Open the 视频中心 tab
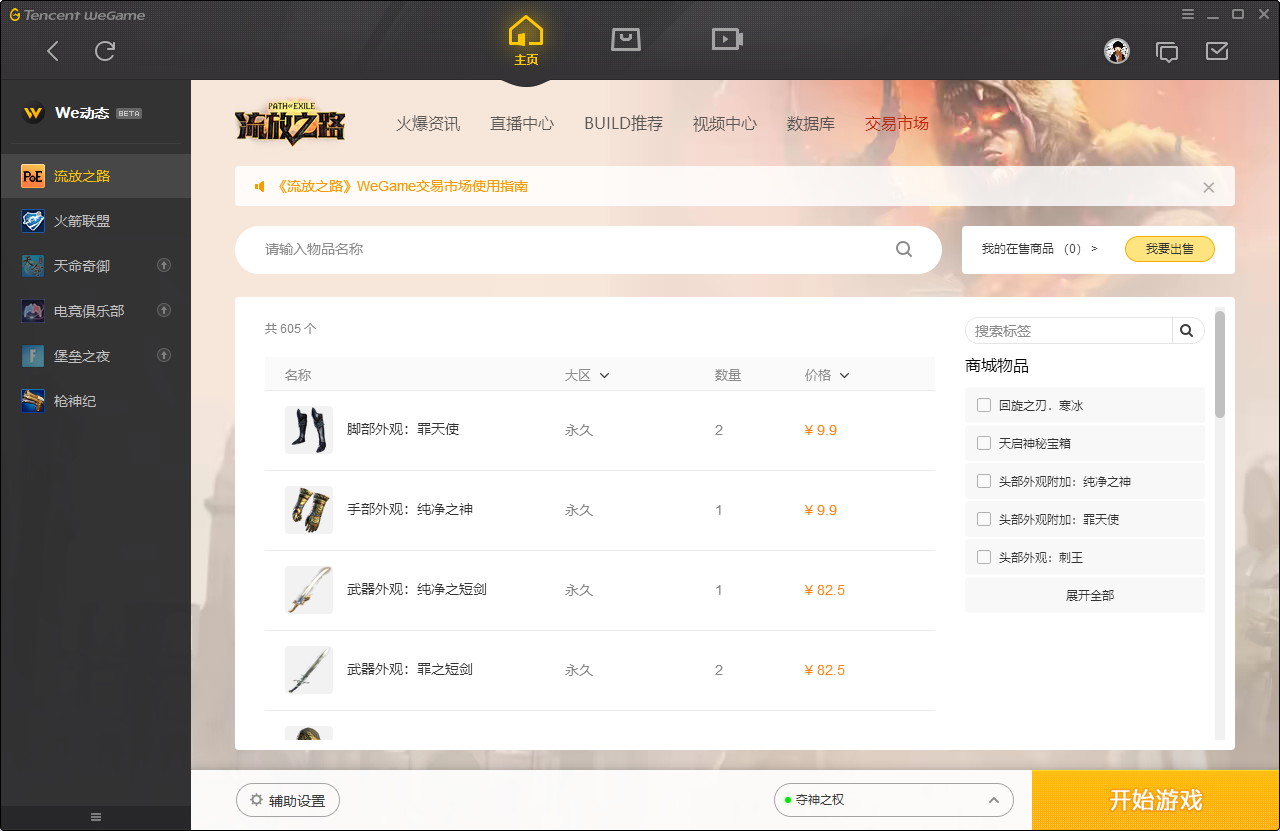1280x831 pixels. [725, 124]
